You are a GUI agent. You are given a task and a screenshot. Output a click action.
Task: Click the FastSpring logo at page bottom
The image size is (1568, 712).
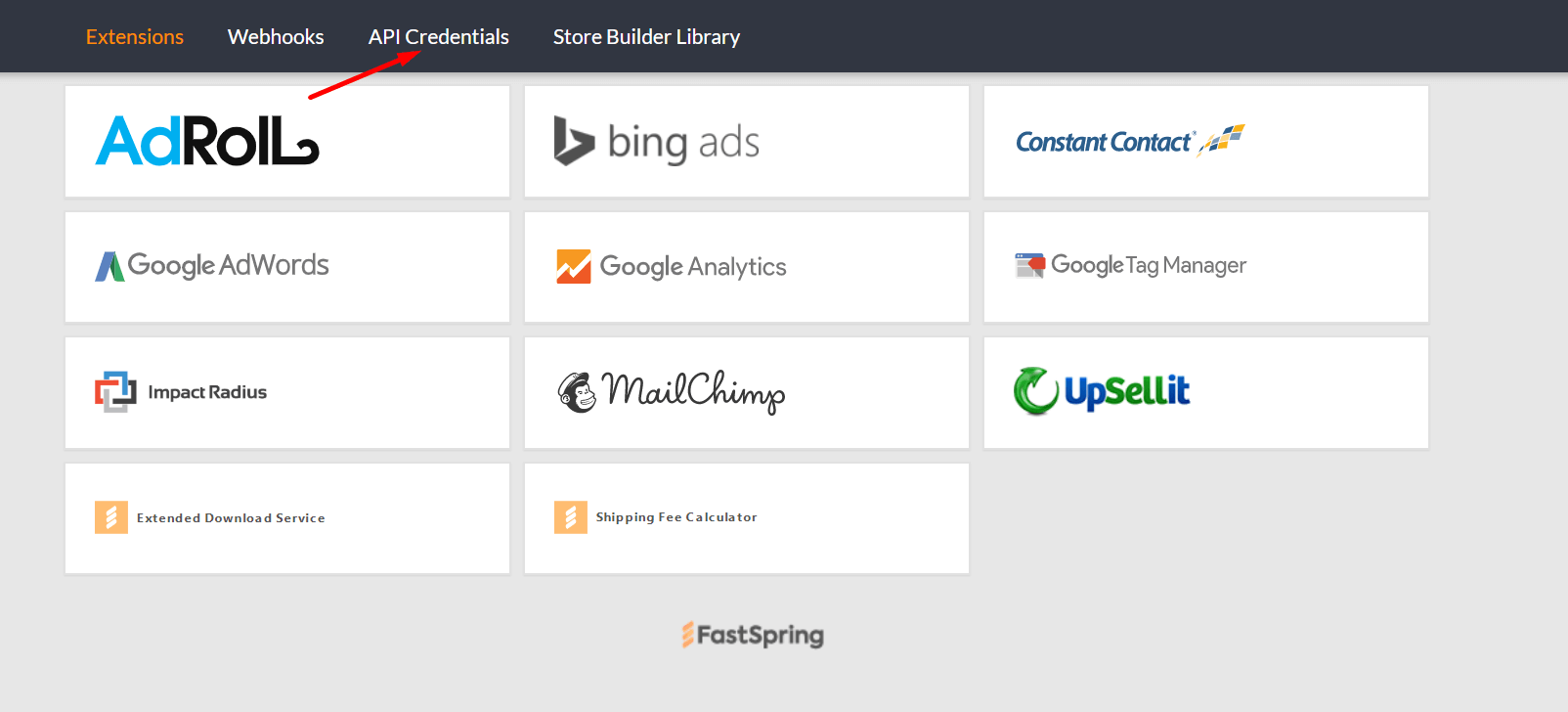[x=752, y=636]
